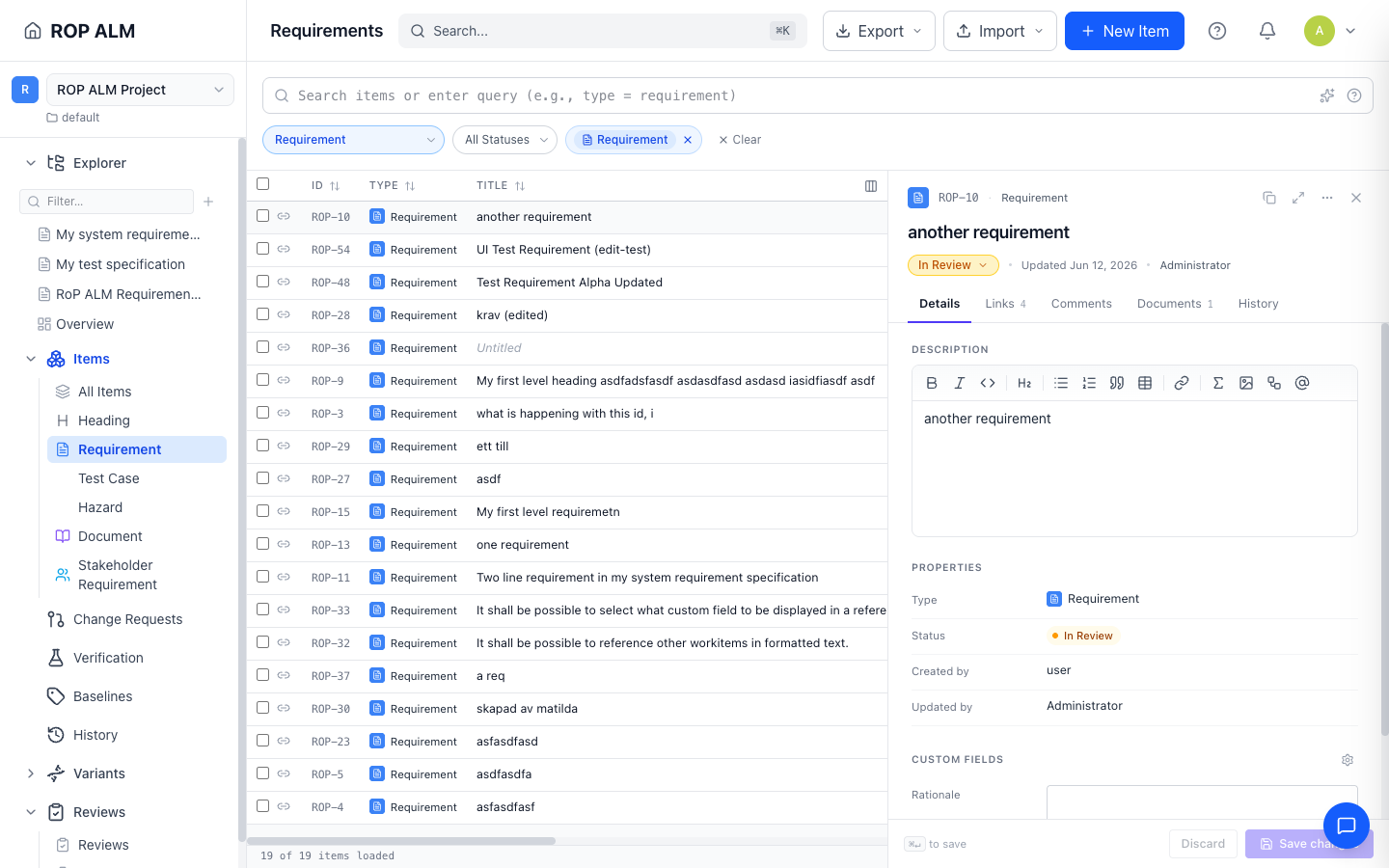Insert numbered list in description

[1089, 383]
